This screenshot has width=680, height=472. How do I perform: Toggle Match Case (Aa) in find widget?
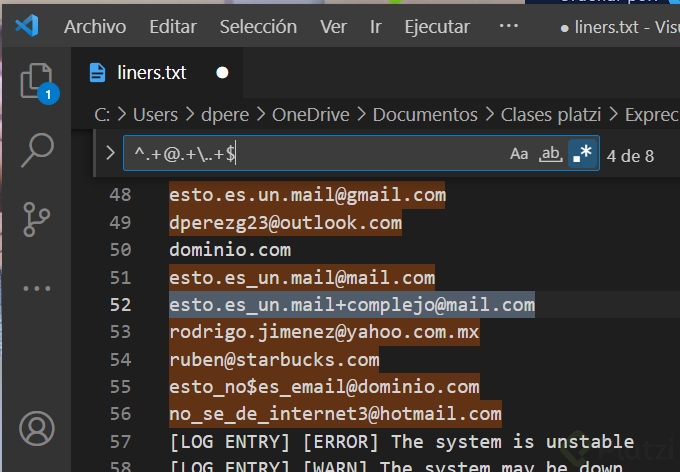click(519, 154)
